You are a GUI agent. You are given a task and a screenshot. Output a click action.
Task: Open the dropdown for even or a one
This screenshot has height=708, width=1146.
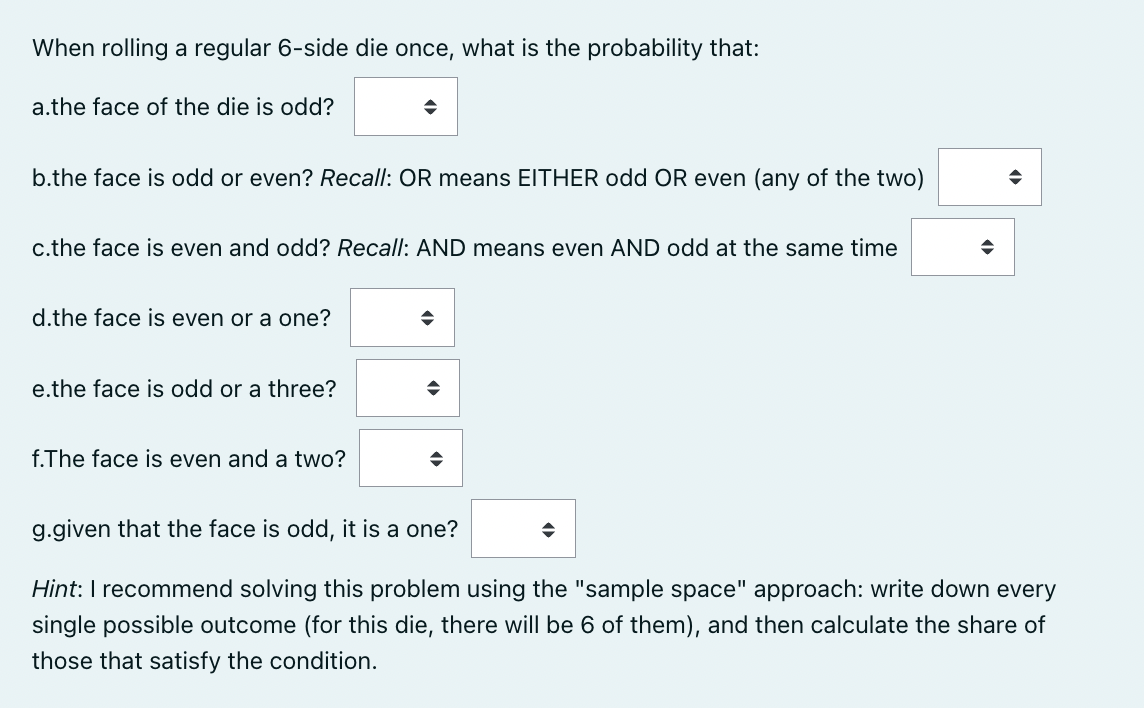click(402, 317)
